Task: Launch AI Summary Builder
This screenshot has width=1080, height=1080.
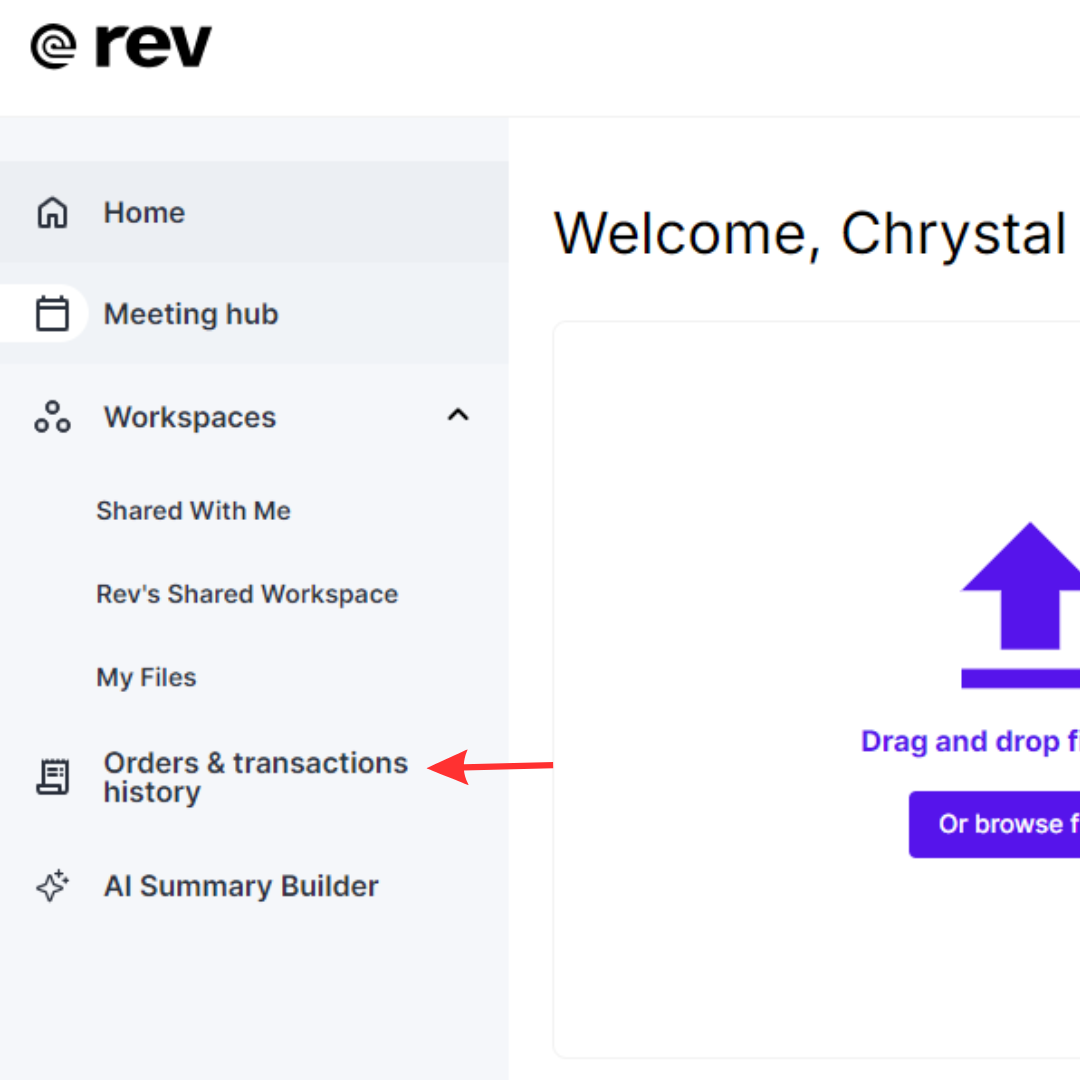Action: click(x=241, y=886)
